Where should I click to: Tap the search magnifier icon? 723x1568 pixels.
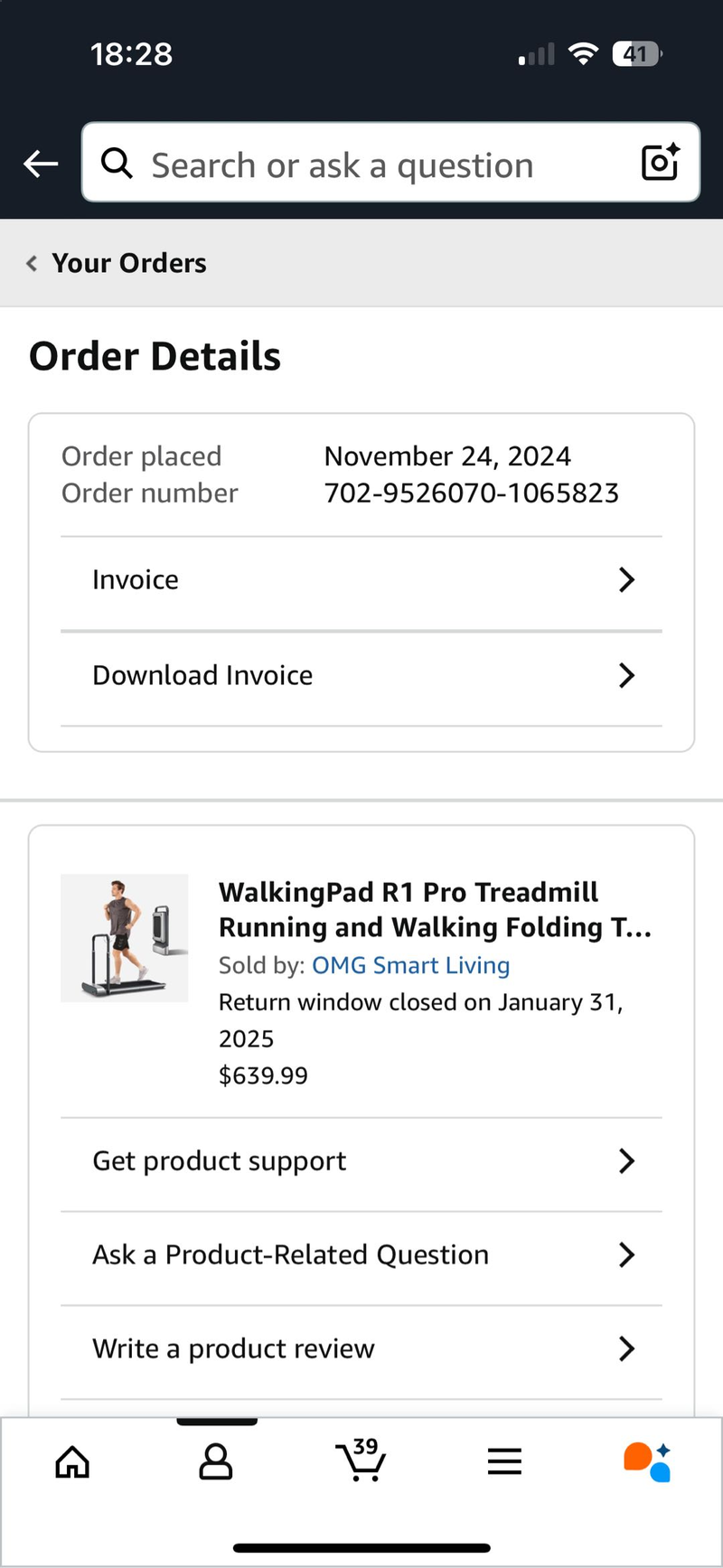(x=117, y=164)
